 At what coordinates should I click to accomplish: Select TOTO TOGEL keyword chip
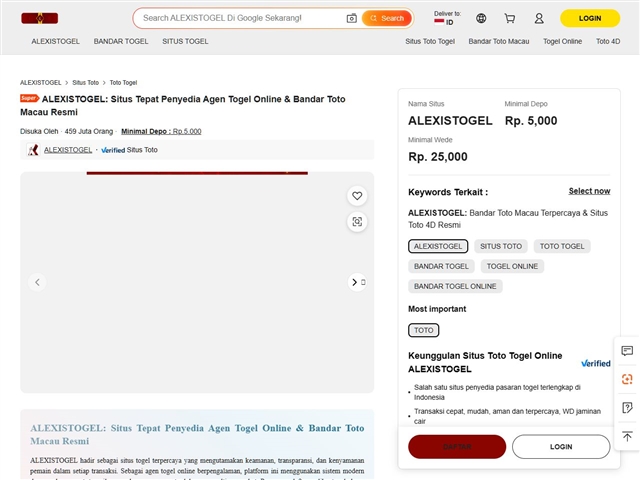tap(562, 246)
